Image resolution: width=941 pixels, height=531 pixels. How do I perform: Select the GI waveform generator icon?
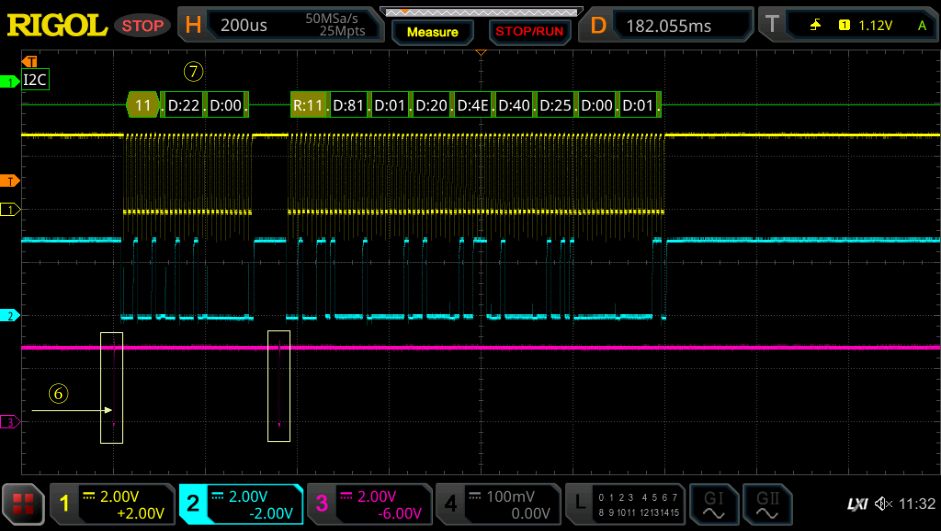click(714, 504)
